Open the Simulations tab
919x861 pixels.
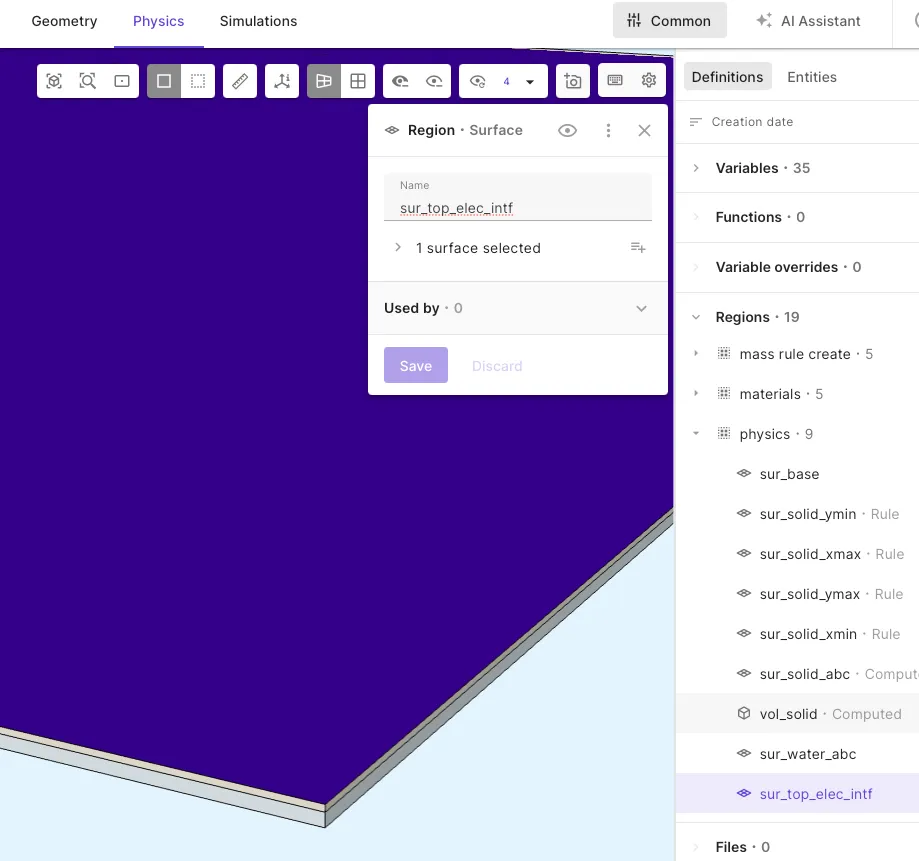click(x=258, y=21)
